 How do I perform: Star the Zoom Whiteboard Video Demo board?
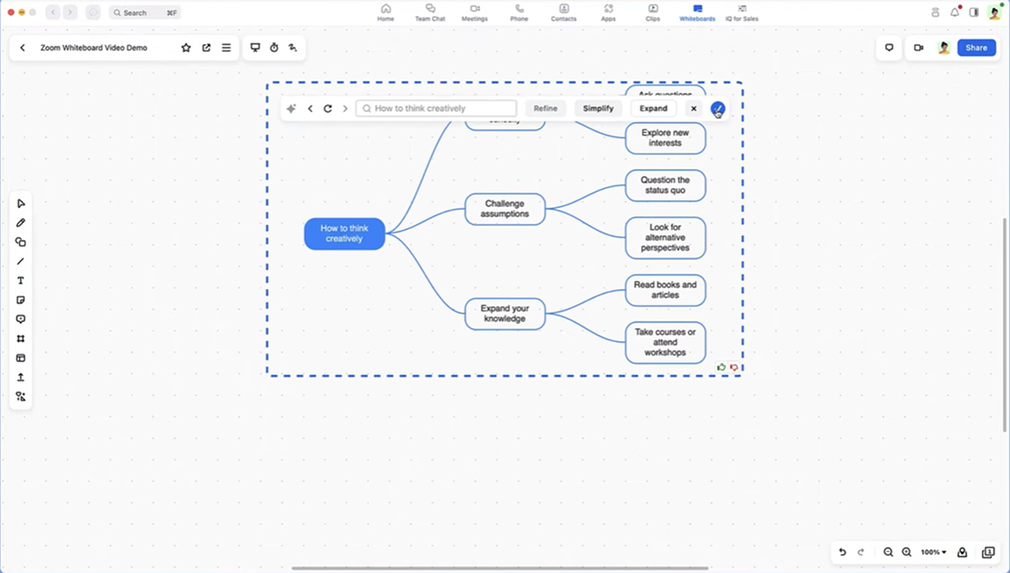186,48
